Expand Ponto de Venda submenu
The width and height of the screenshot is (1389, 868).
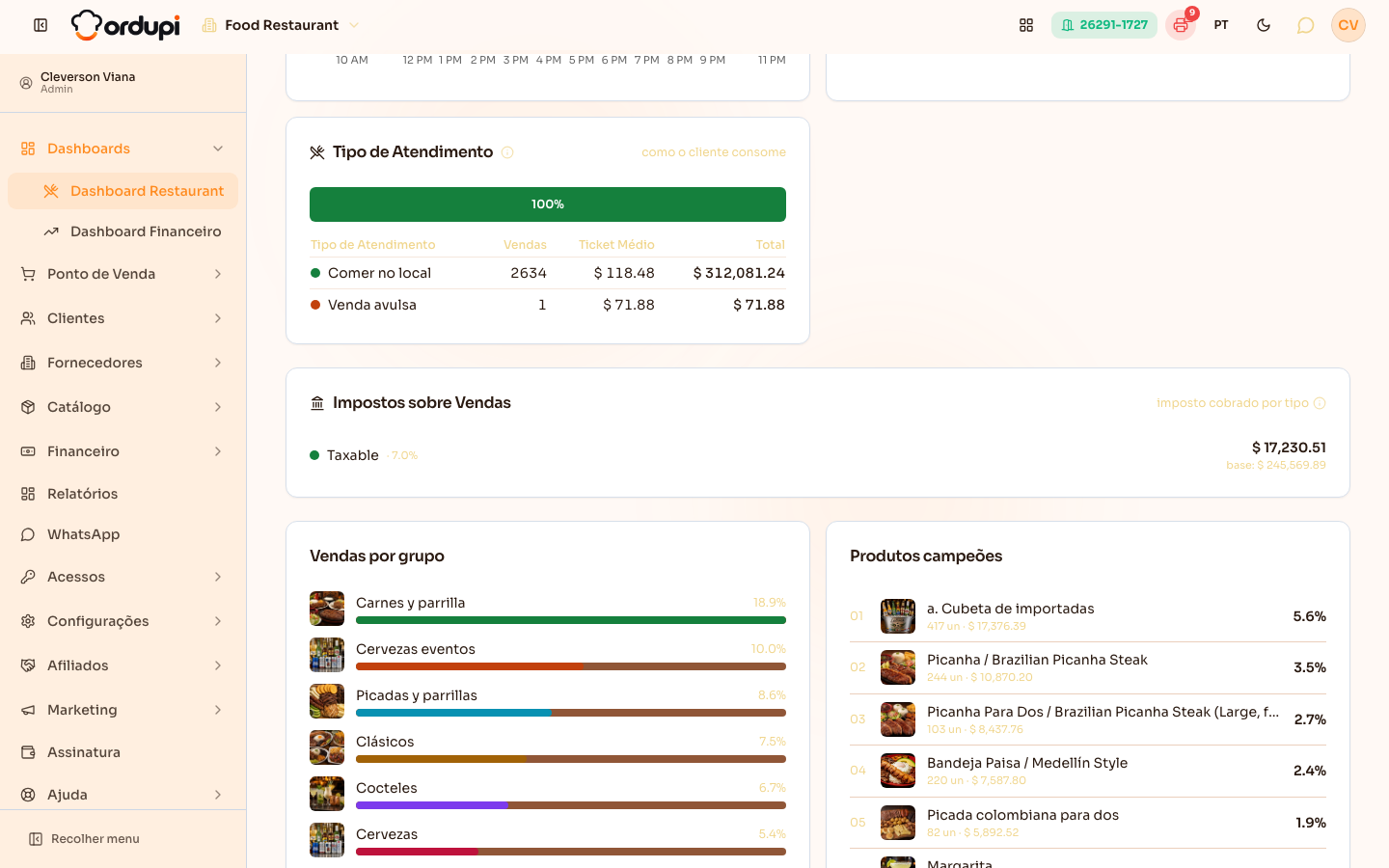click(x=123, y=274)
